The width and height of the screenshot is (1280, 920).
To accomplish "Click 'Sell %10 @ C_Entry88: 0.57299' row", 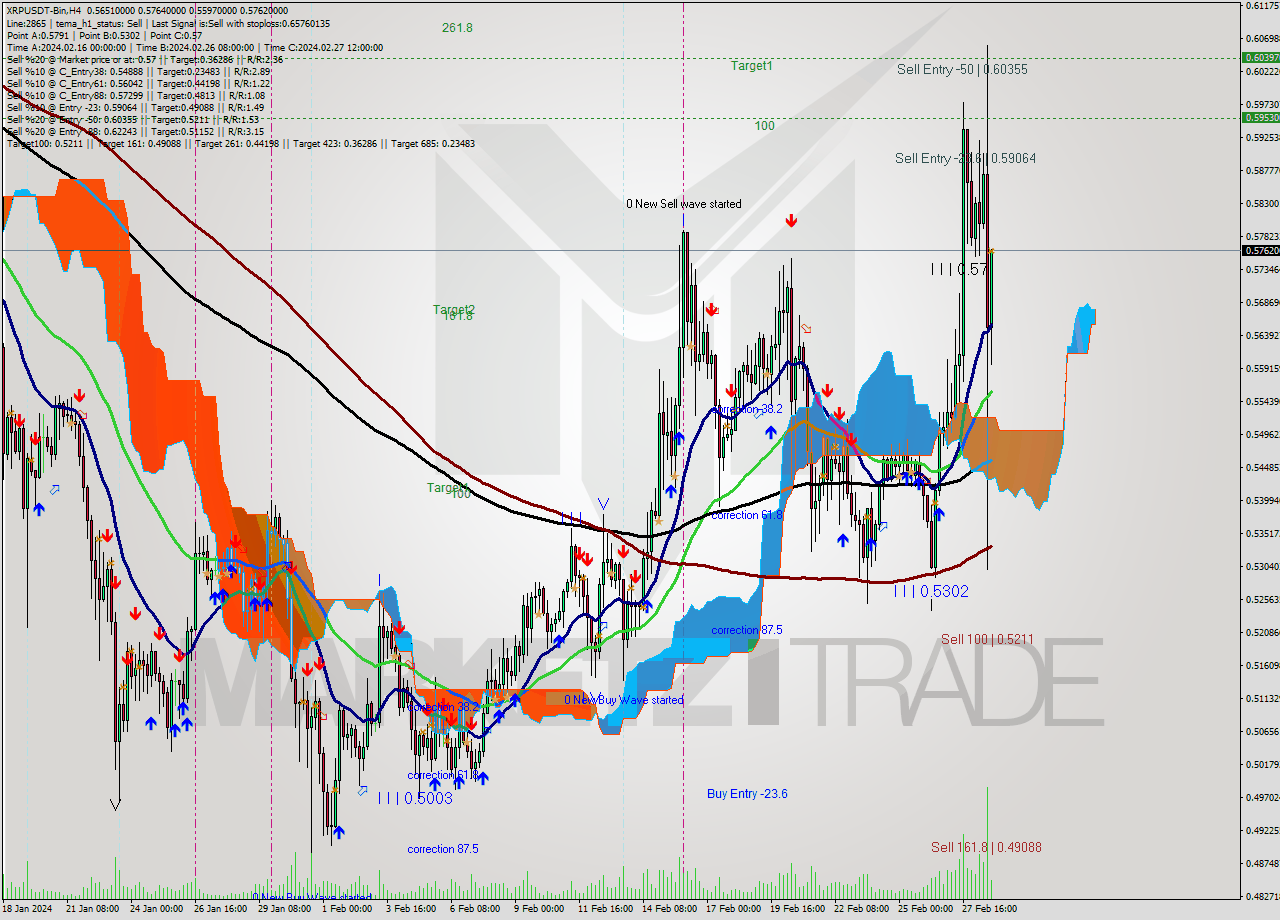I will [x=136, y=95].
